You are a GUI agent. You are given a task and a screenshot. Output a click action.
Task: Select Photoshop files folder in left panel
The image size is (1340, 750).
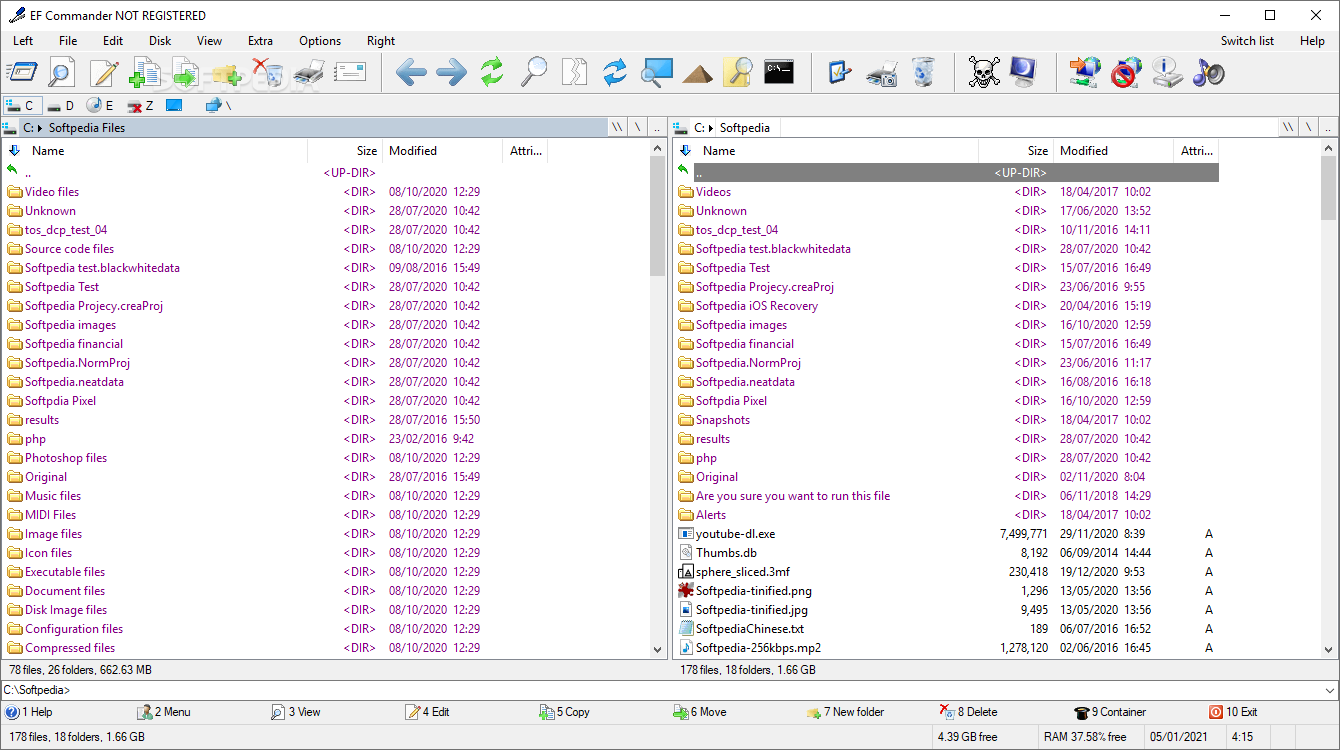(66, 458)
